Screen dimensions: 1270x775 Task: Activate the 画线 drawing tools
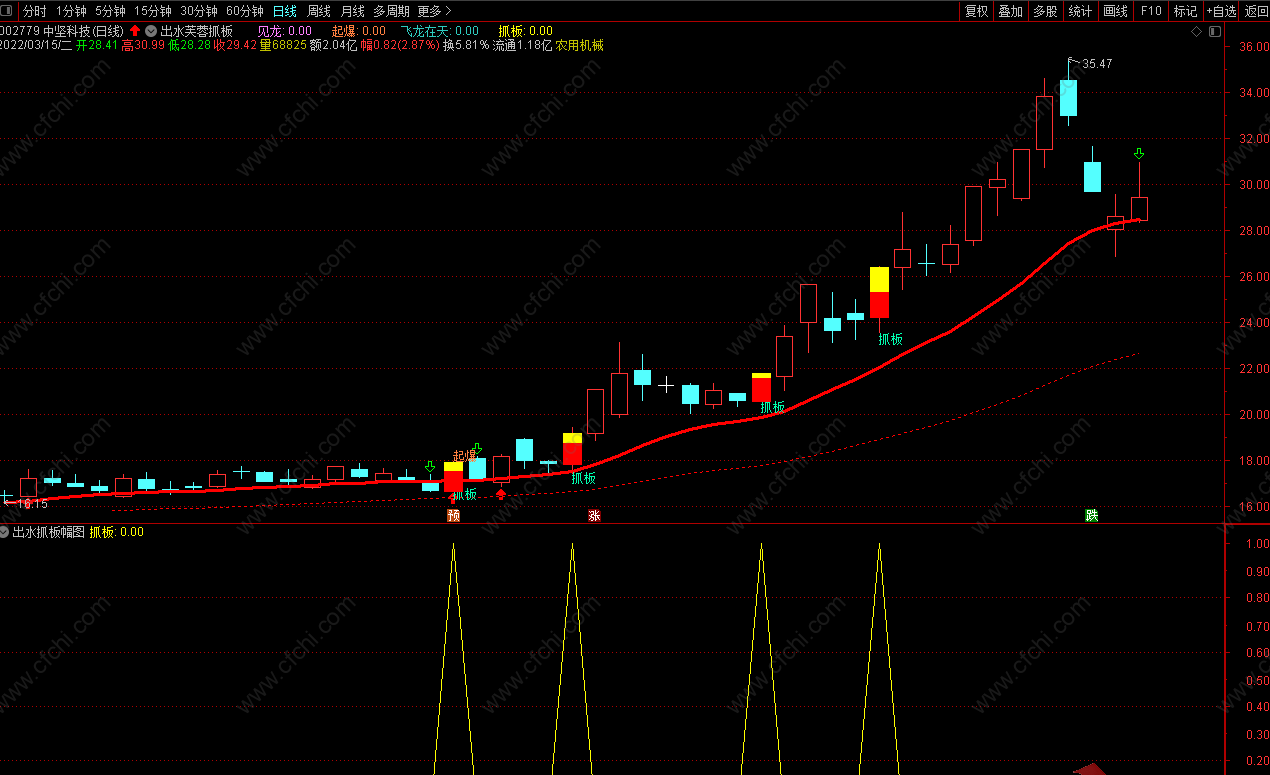[x=1115, y=11]
